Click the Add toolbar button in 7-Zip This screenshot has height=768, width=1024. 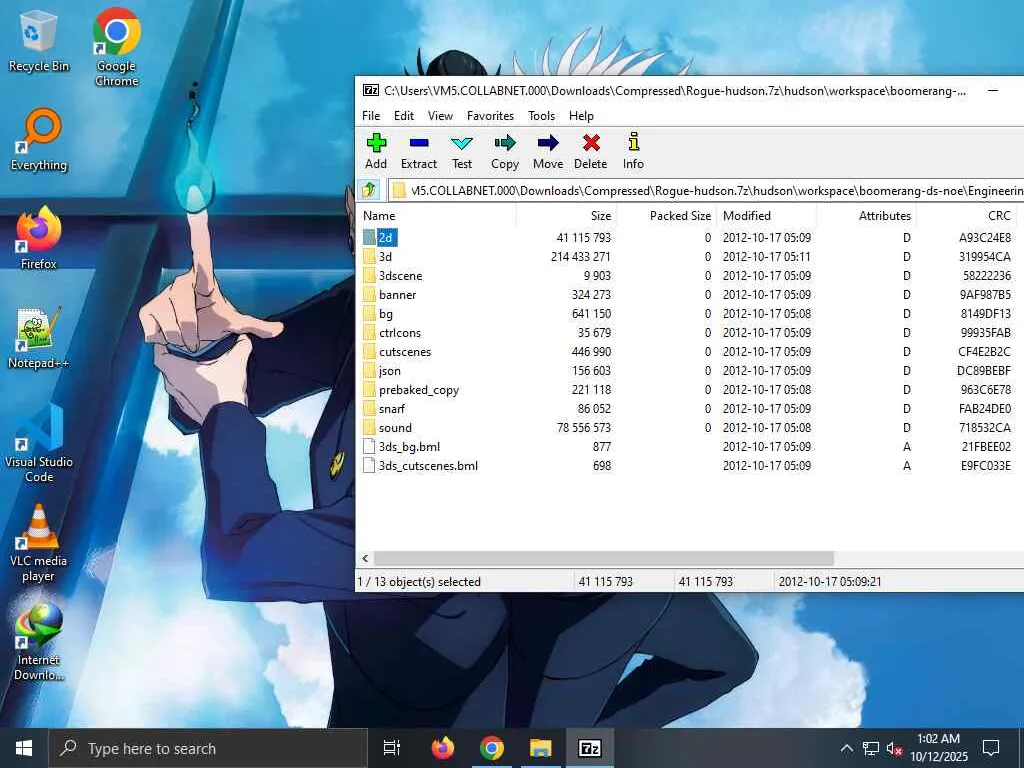pyautogui.click(x=376, y=152)
